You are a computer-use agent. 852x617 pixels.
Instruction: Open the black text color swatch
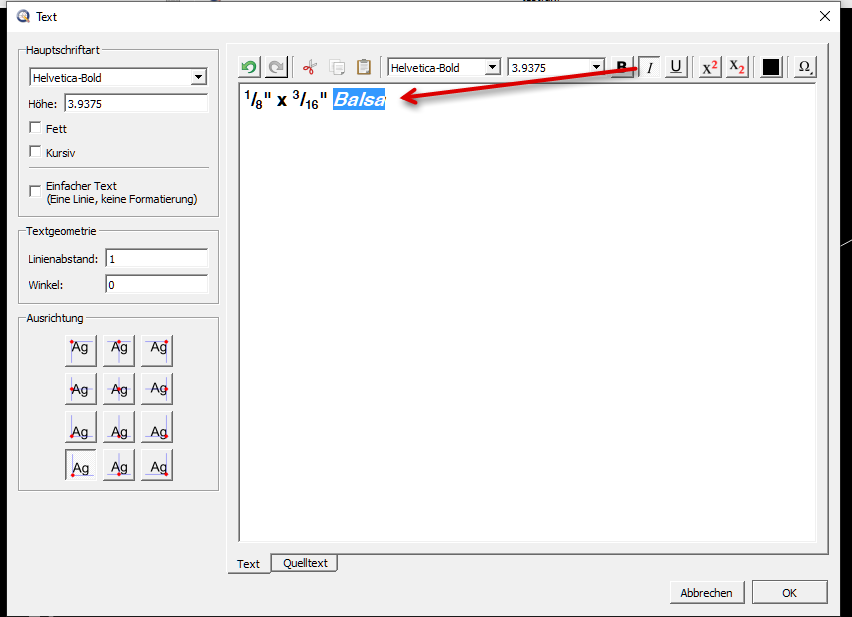(771, 67)
